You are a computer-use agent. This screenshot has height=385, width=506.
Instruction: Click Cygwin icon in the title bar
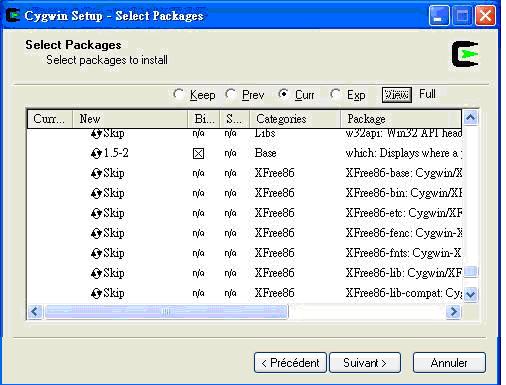click(x=13, y=16)
